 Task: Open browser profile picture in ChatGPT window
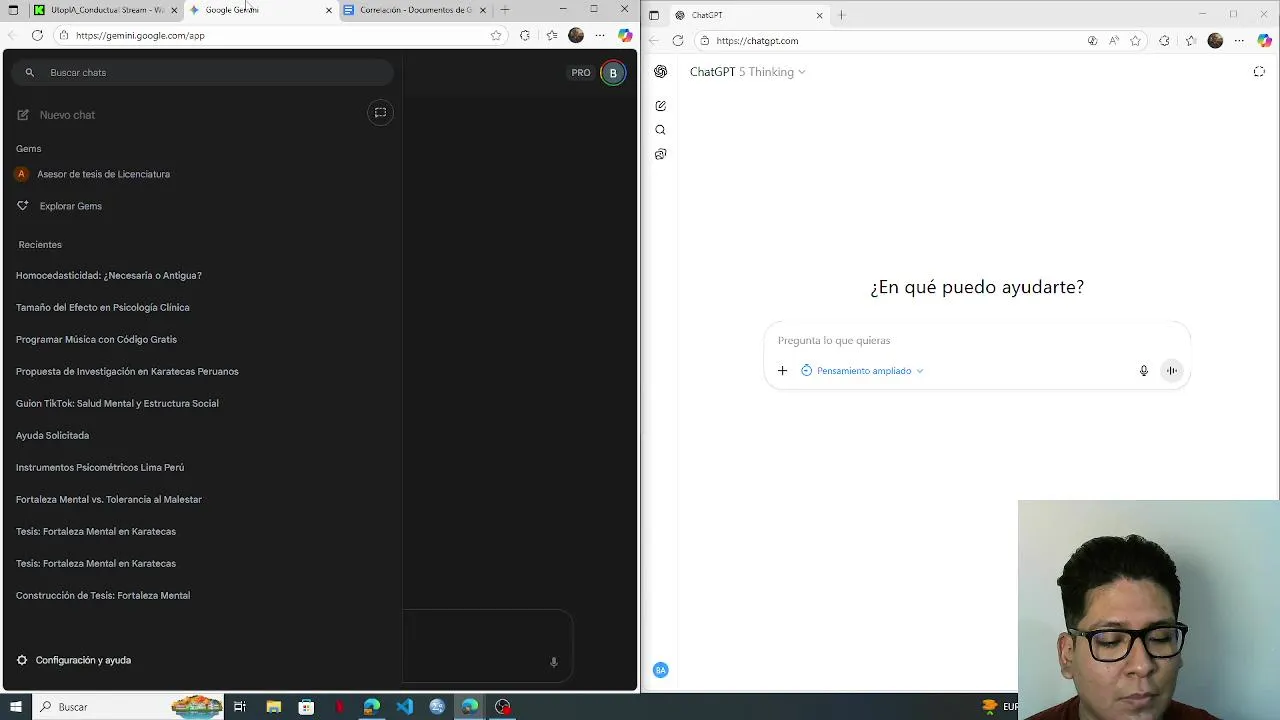(1215, 41)
